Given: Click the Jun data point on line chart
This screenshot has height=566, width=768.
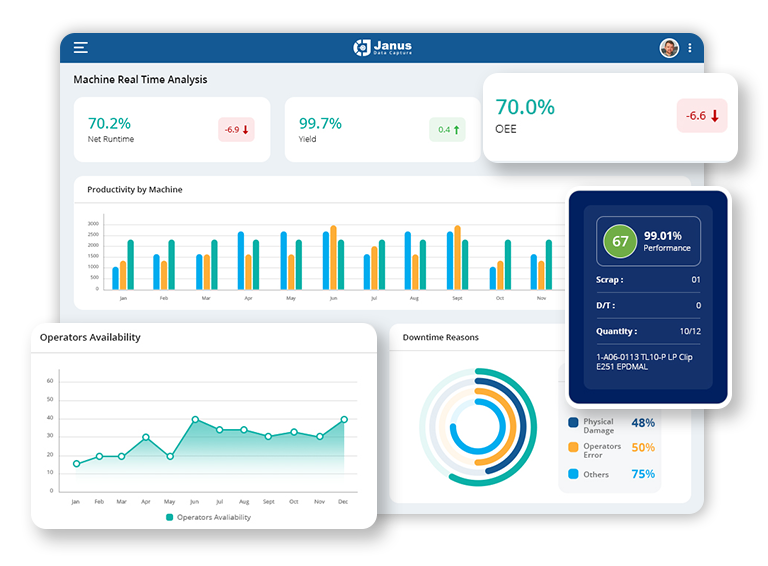Looking at the screenshot, I should (195, 420).
